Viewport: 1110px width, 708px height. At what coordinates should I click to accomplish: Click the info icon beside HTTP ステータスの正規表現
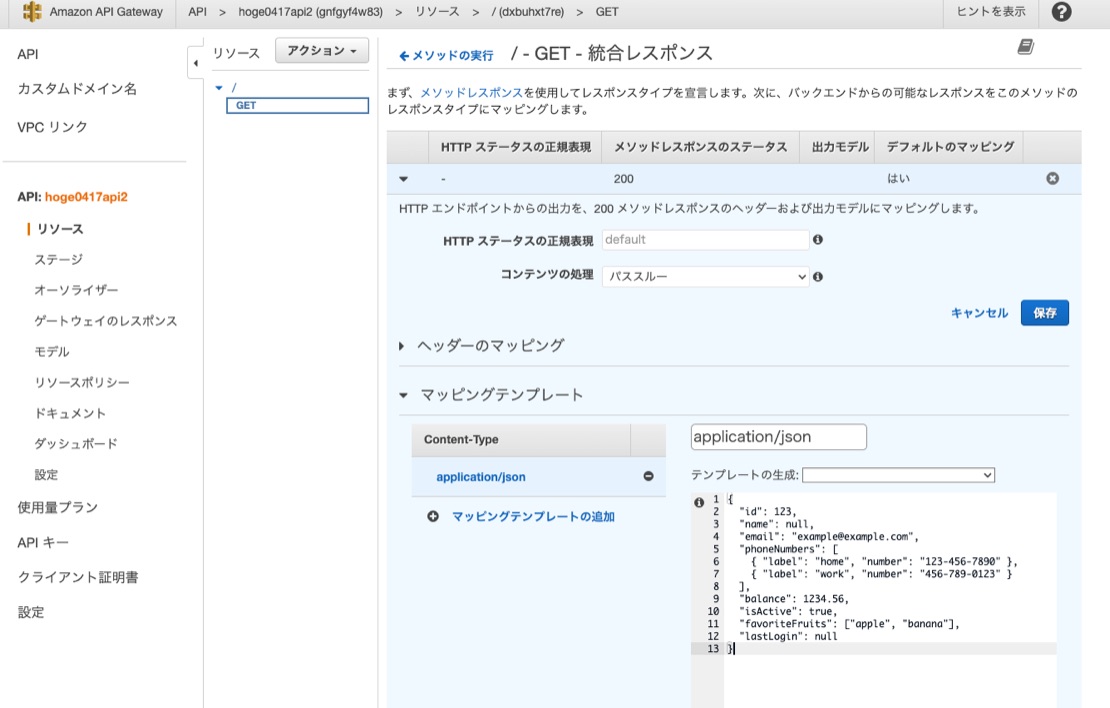coord(820,239)
